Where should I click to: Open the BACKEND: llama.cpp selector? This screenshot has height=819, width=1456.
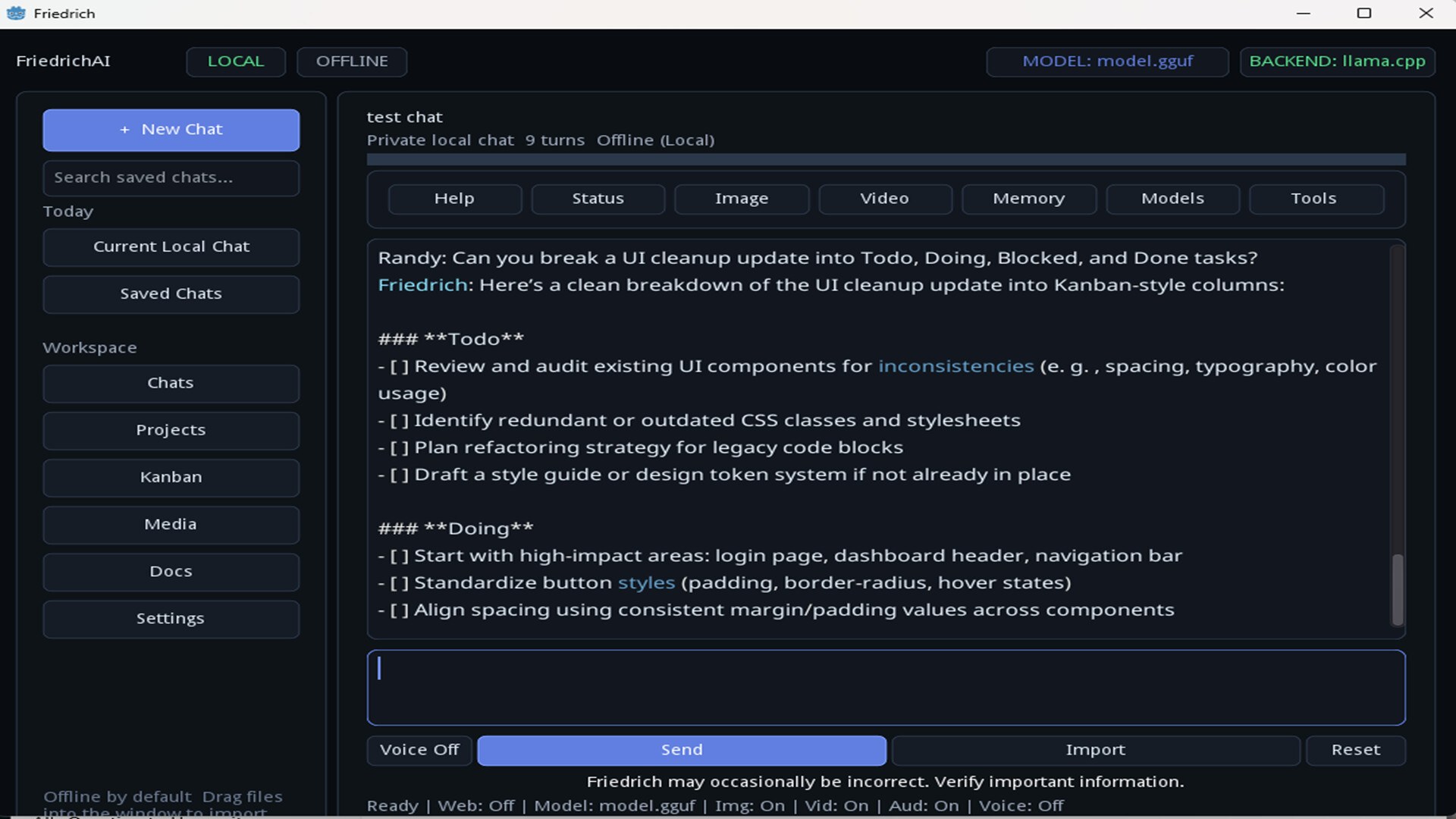coord(1337,61)
